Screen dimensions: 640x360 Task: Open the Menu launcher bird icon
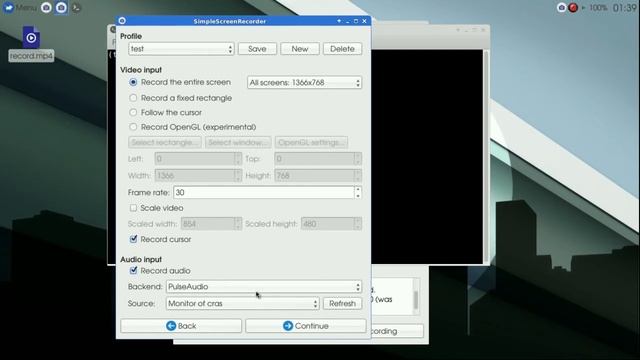point(9,7)
